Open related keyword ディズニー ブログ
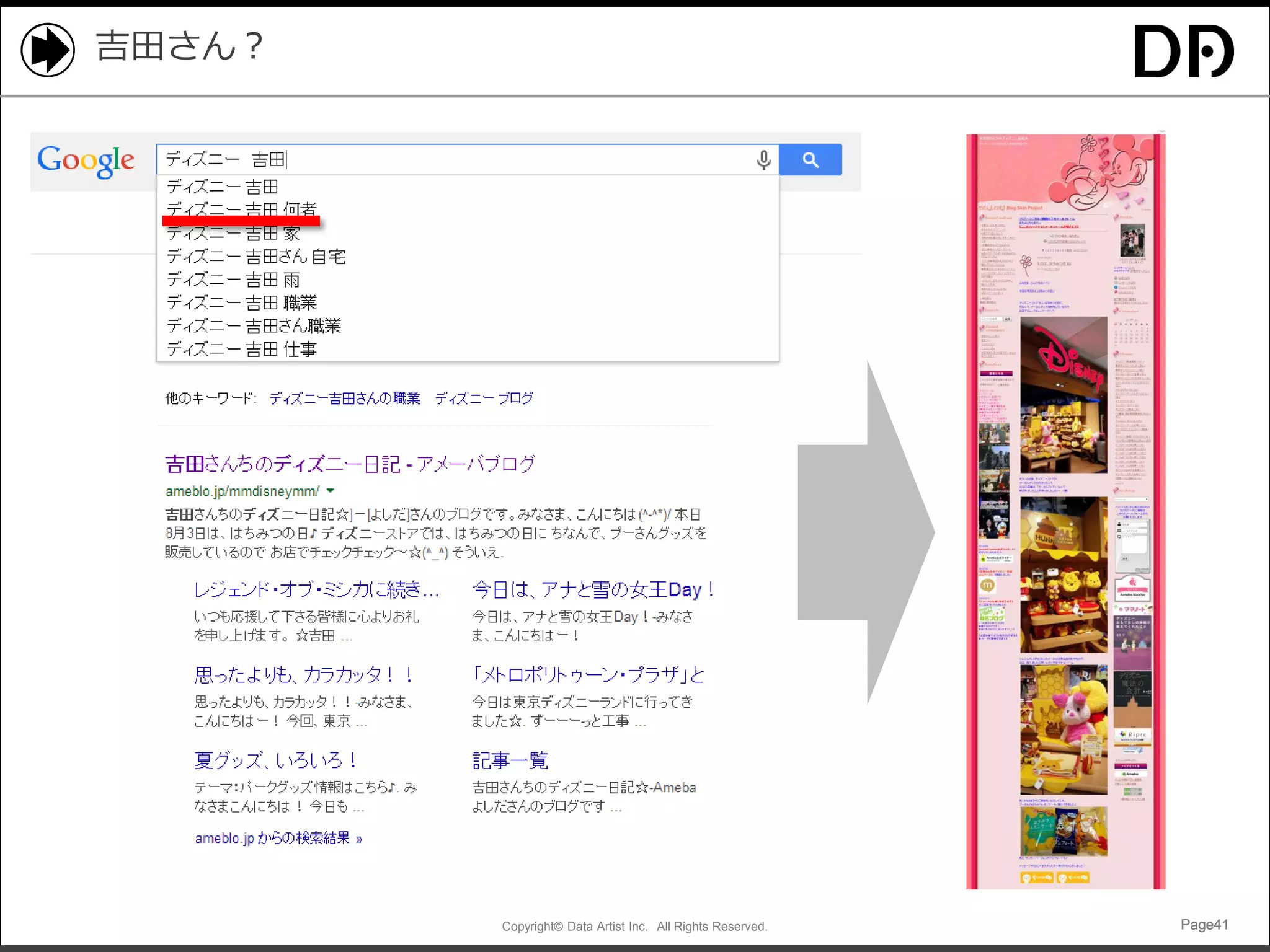This screenshot has height=952, width=1270. click(x=484, y=399)
